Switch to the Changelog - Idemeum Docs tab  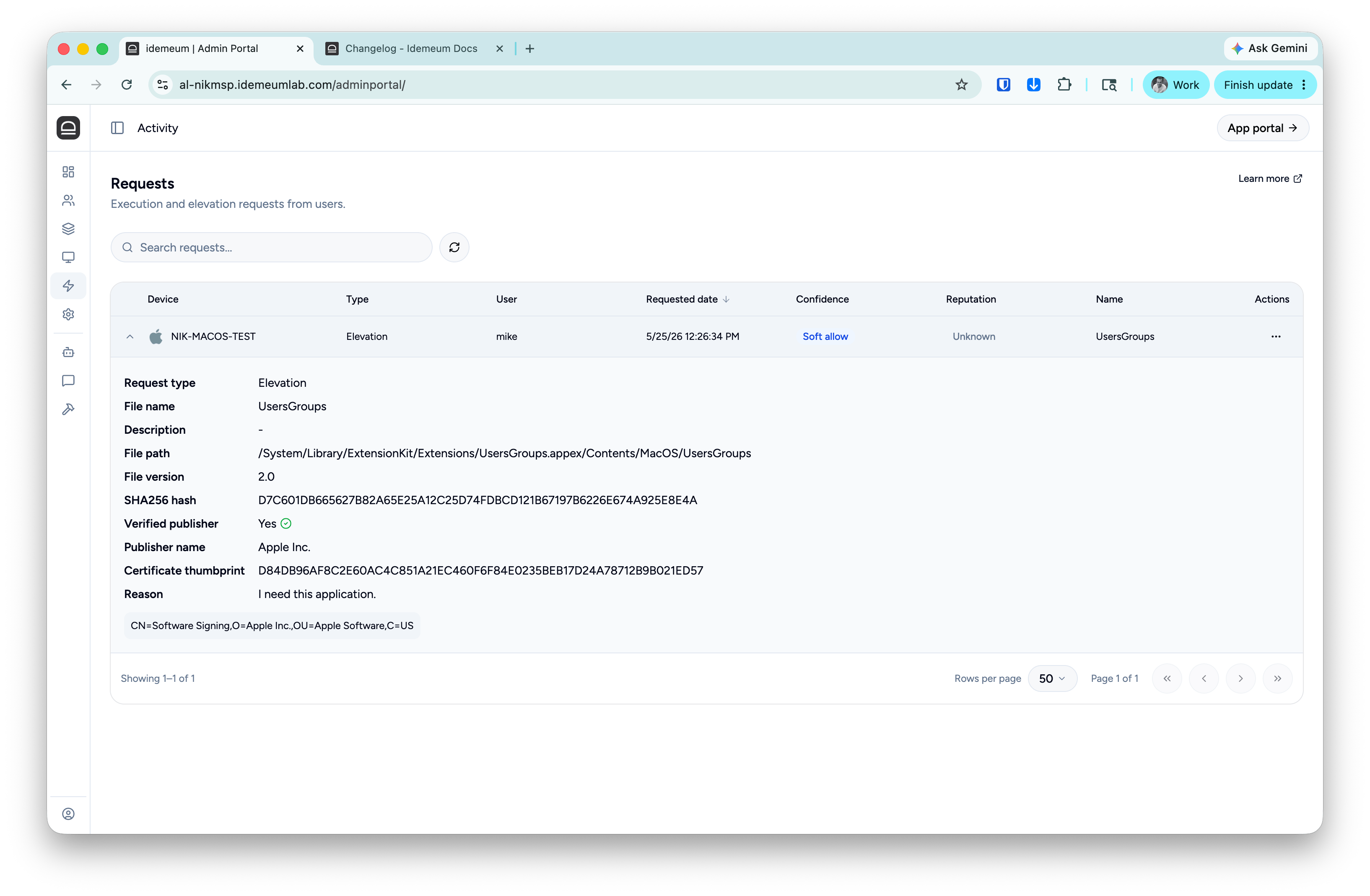click(411, 48)
